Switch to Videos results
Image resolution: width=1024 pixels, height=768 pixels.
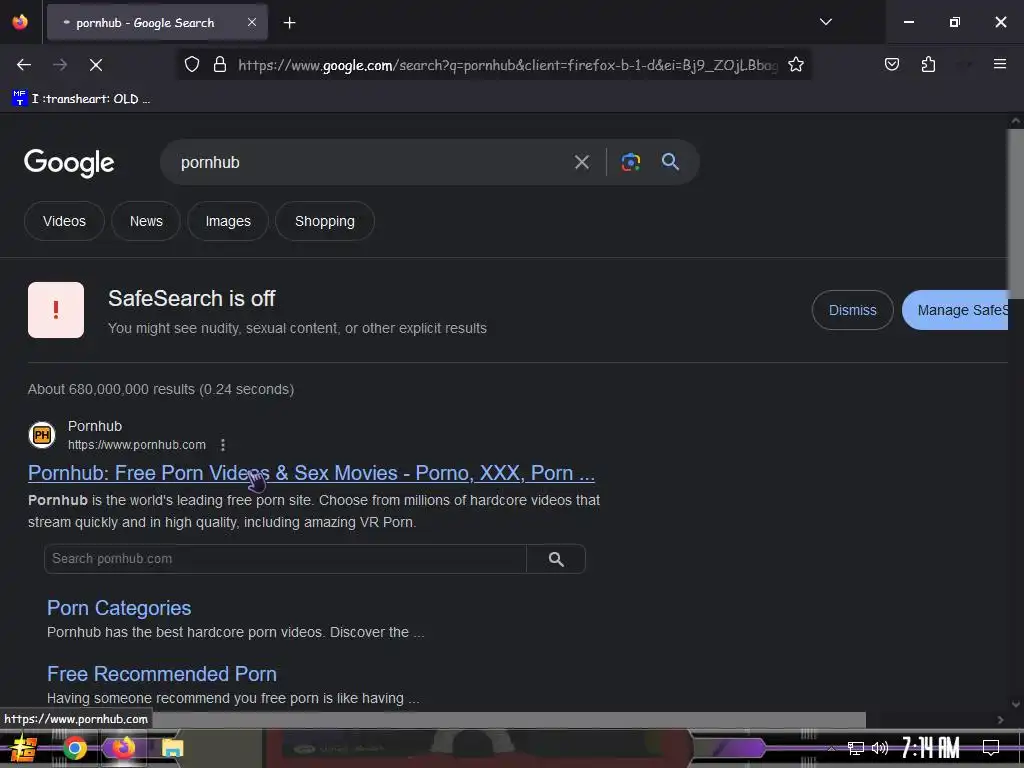pyautogui.click(x=64, y=221)
